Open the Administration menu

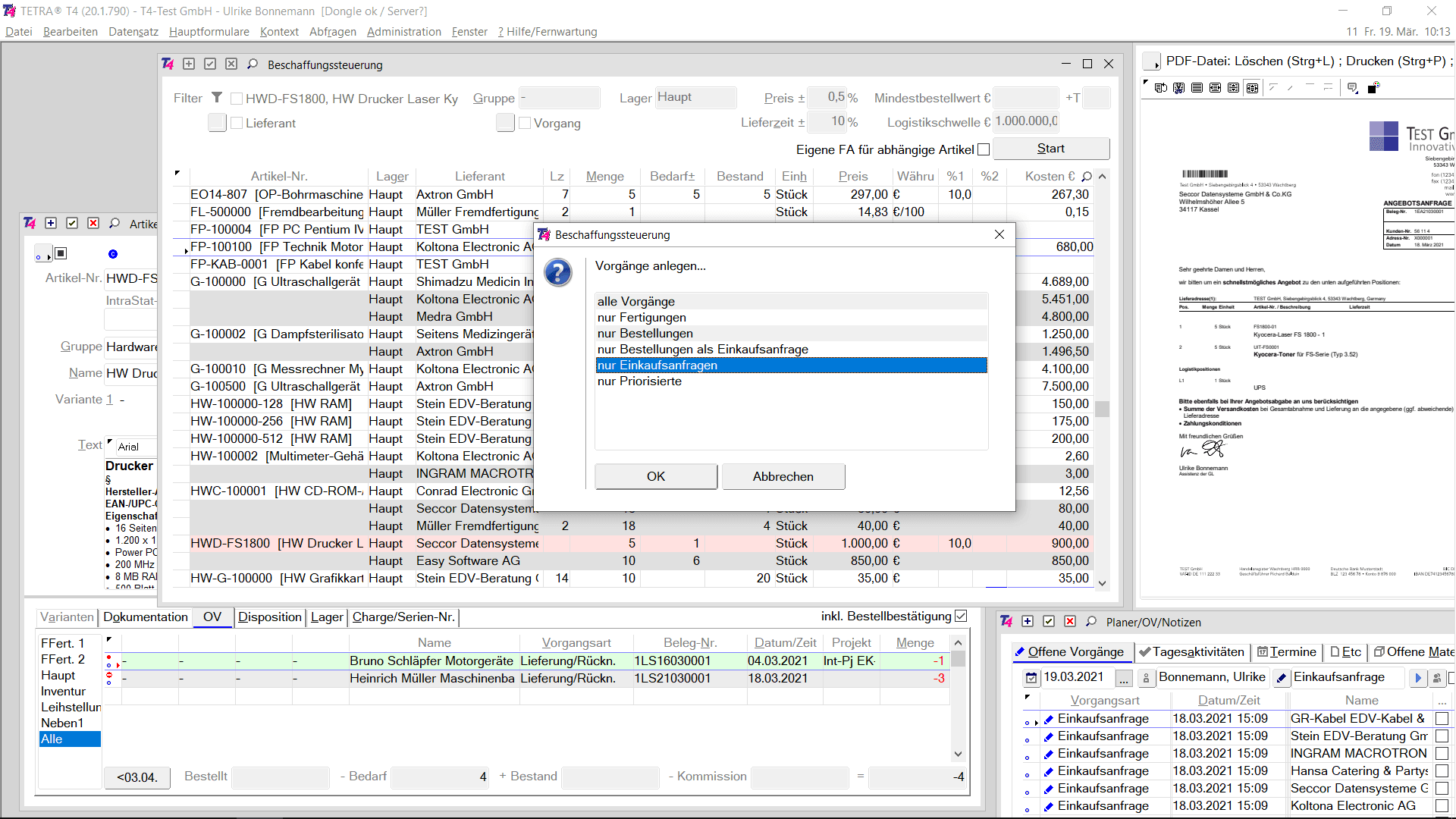(404, 32)
